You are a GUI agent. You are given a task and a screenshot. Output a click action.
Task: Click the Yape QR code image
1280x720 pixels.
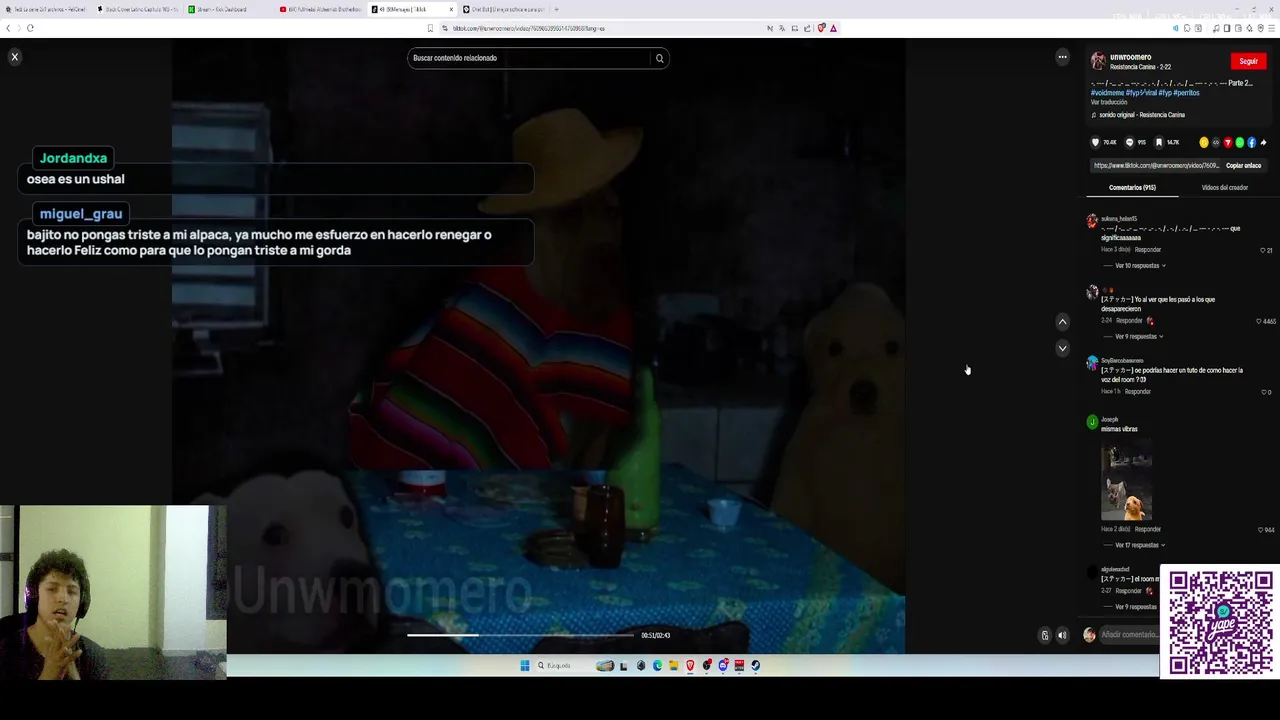[x=1220, y=622]
